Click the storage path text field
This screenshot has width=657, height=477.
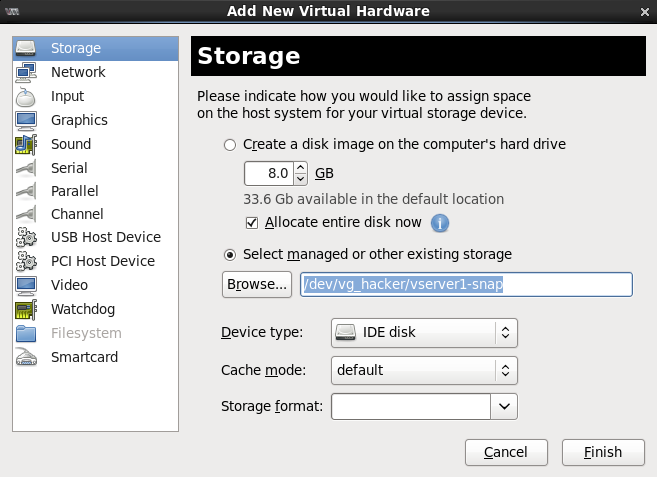[466, 285]
